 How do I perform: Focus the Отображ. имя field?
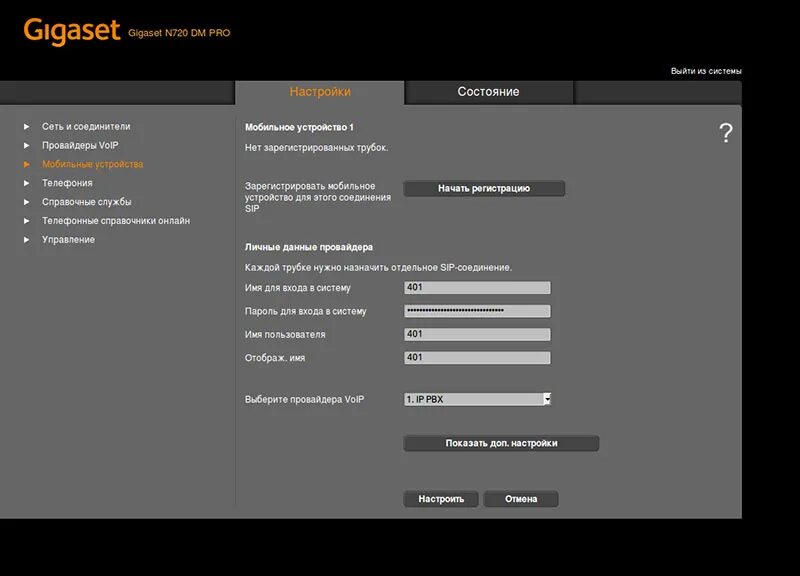click(x=477, y=358)
